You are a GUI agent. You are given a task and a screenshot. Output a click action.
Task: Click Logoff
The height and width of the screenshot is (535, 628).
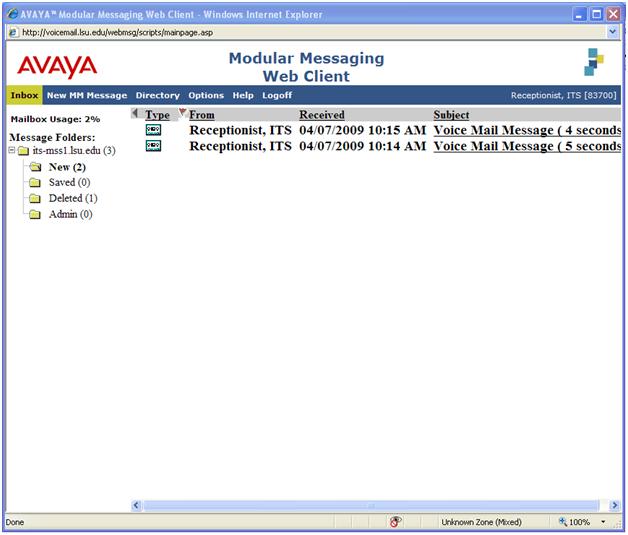coord(277,95)
